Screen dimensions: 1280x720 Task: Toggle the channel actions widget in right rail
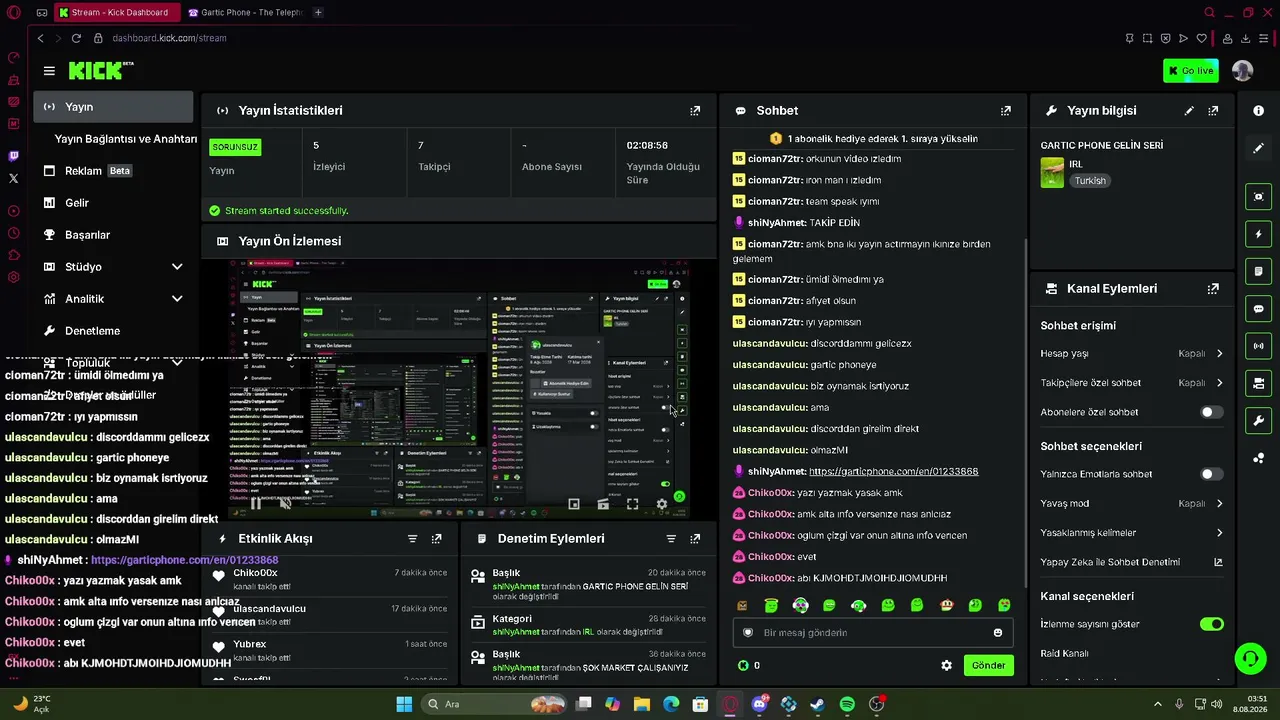(x=1259, y=383)
